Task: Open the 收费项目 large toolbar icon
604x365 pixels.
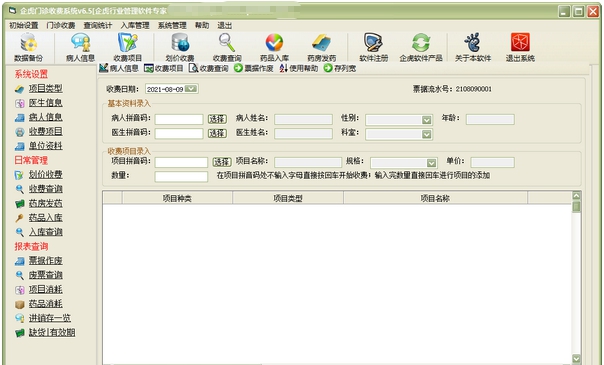Action: (x=128, y=47)
